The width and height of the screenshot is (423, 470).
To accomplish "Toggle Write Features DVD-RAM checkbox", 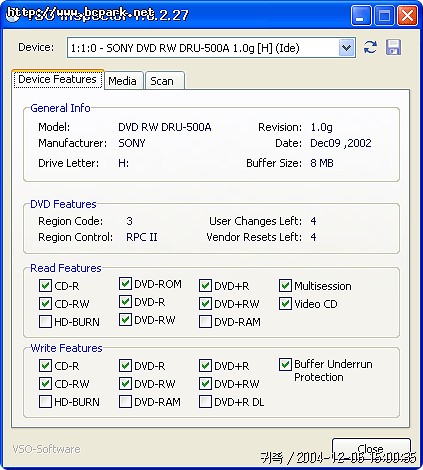I will (x=125, y=402).
